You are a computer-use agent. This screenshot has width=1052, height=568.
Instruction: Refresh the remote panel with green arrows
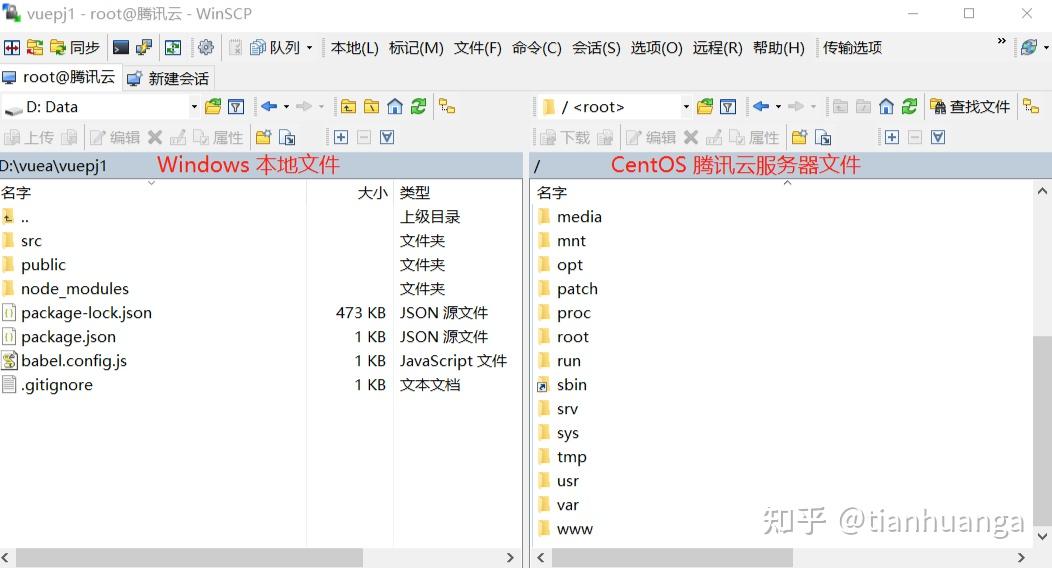pos(910,107)
